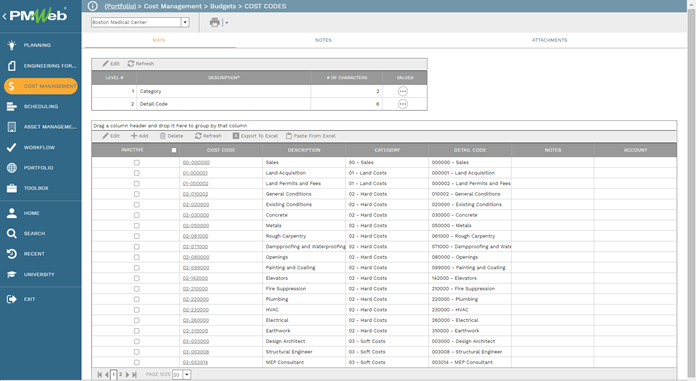The width and height of the screenshot is (696, 381).
Task: Open values ellipsis for Category level
Action: (403, 91)
